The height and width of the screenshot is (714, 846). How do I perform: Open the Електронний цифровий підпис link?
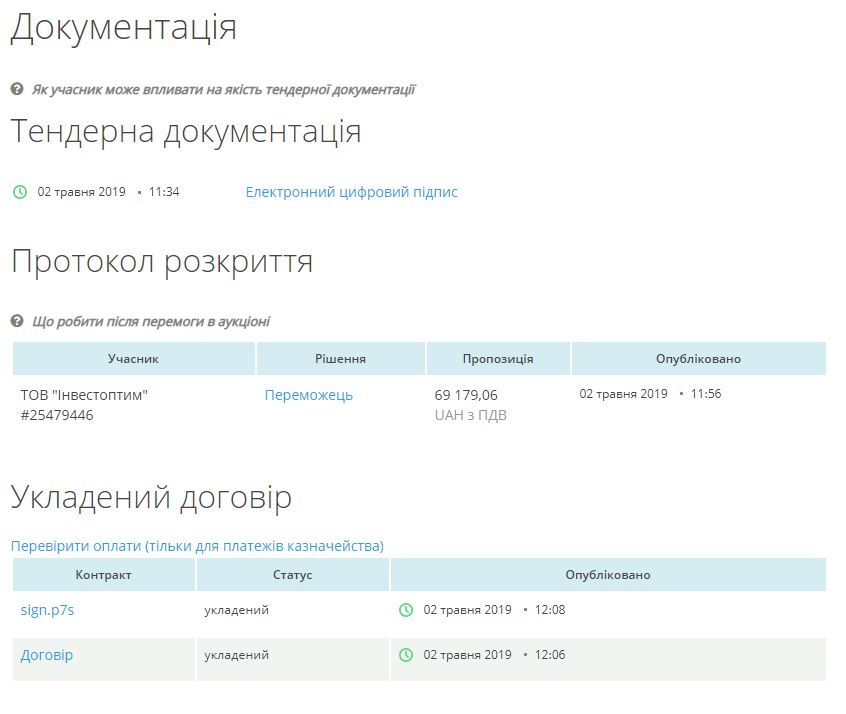click(x=351, y=192)
